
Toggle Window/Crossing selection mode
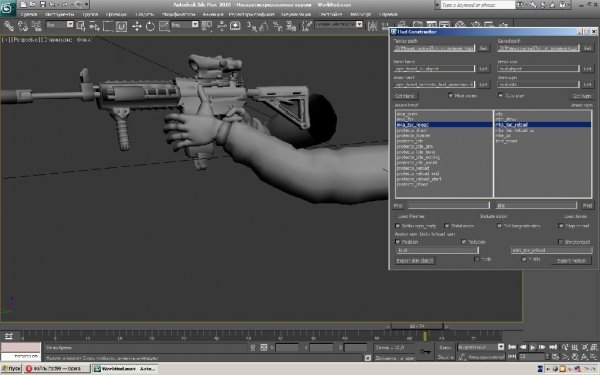(x=122, y=26)
